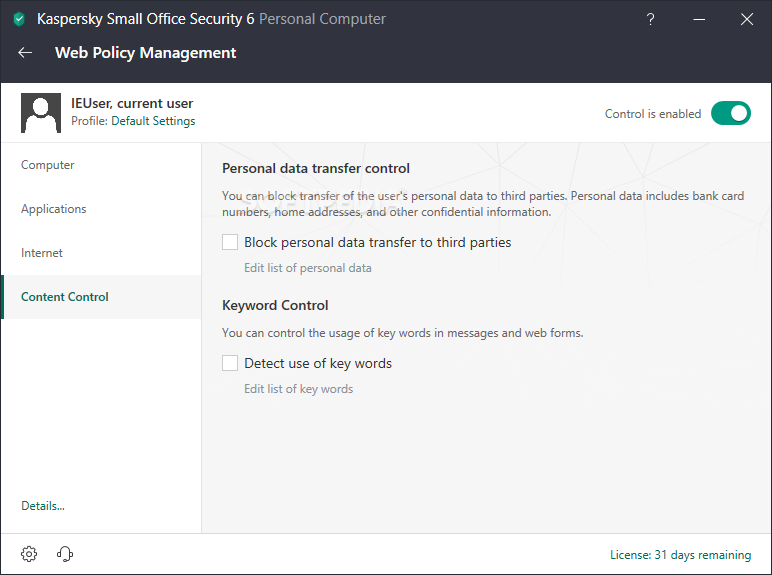Click the Kaspersky shield logo icon
Screen dimensions: 772x575
click(19, 19)
